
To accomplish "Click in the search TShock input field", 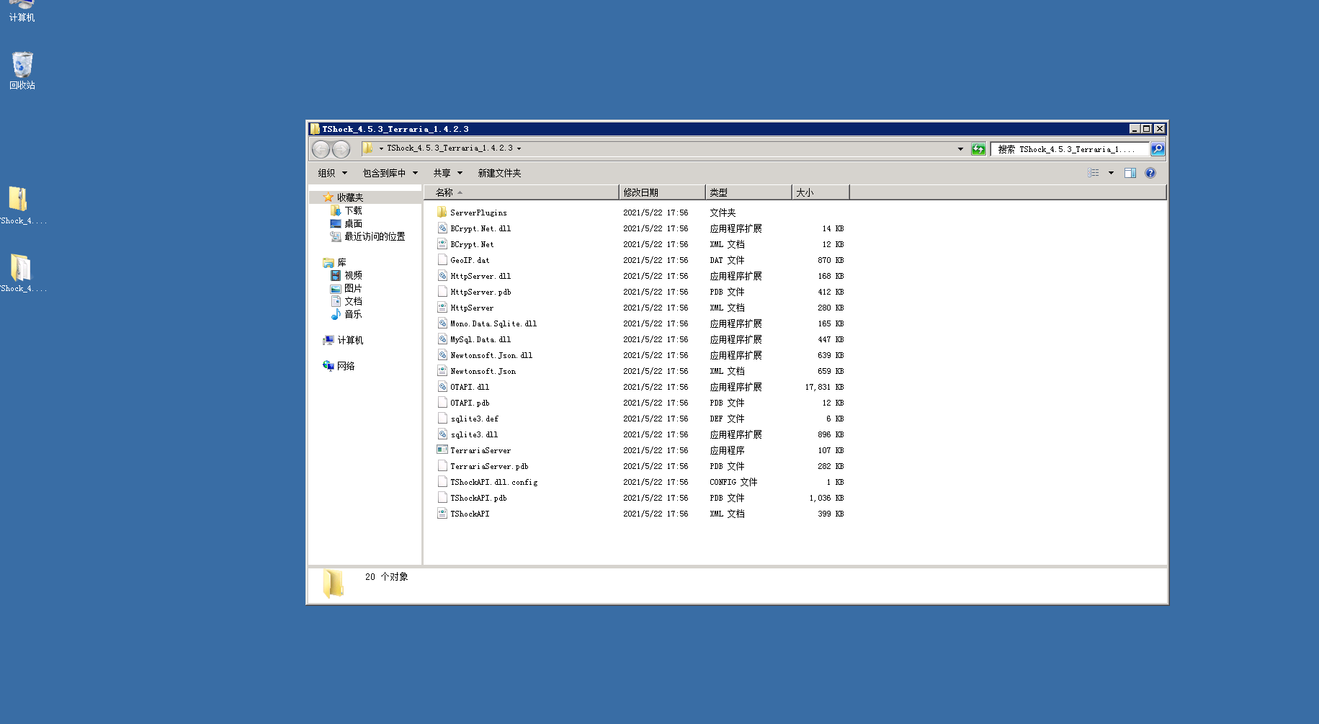I will tap(1070, 149).
